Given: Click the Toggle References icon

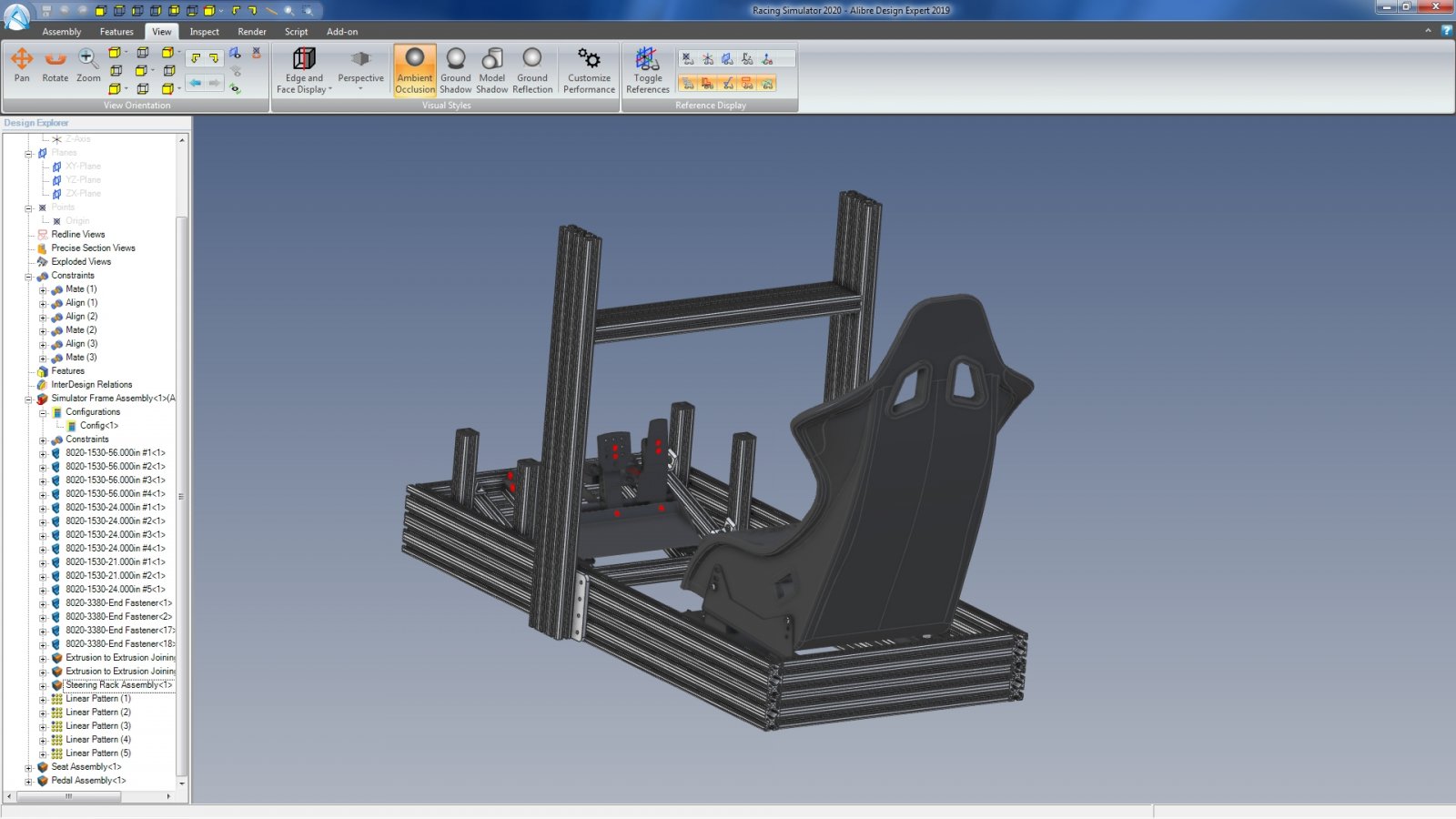Looking at the screenshot, I should tap(647, 69).
